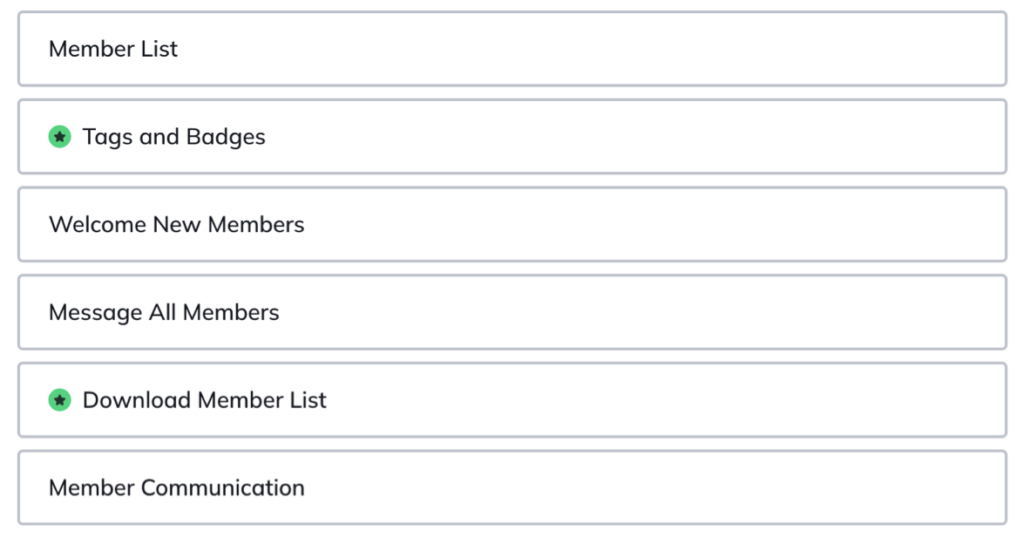
Task: Click the Tags and Badges text label
Action: pos(174,137)
